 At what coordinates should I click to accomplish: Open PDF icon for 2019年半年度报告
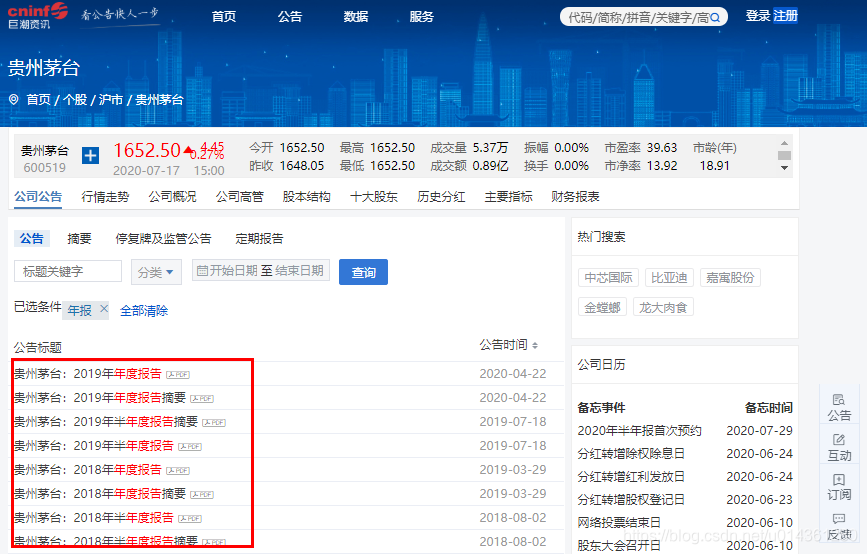coord(190,447)
